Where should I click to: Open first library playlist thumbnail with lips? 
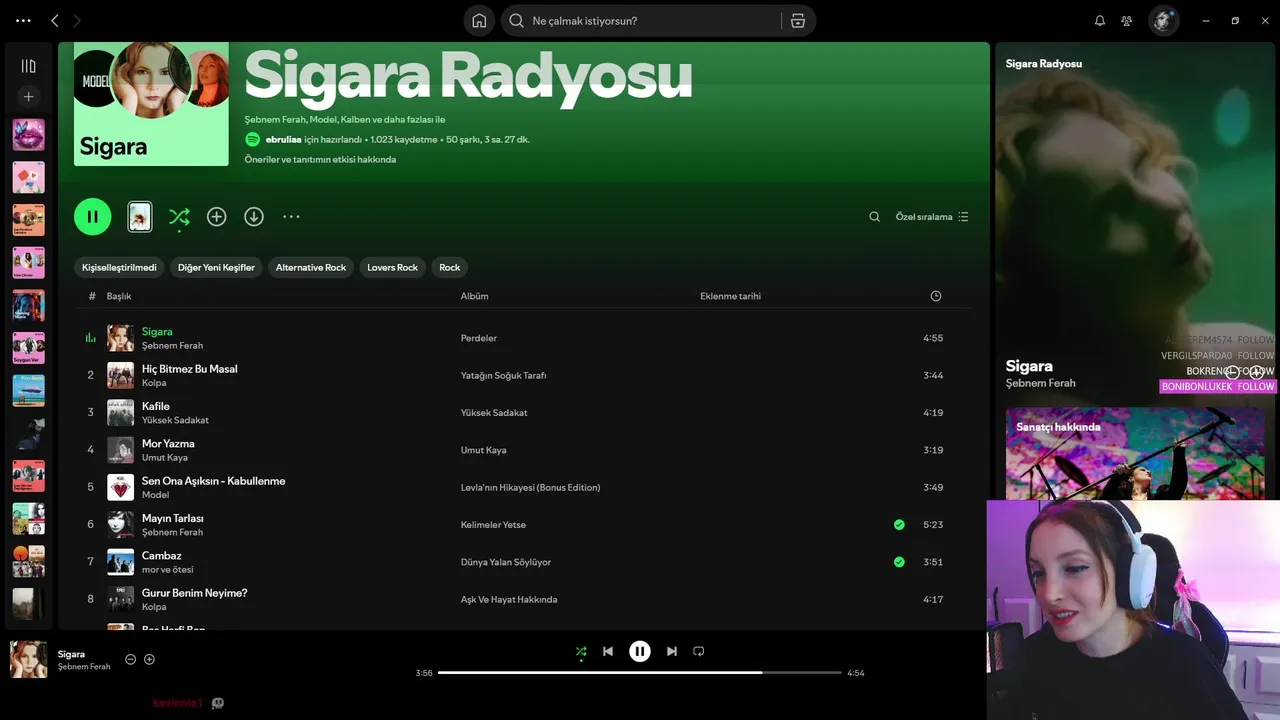(x=28, y=135)
